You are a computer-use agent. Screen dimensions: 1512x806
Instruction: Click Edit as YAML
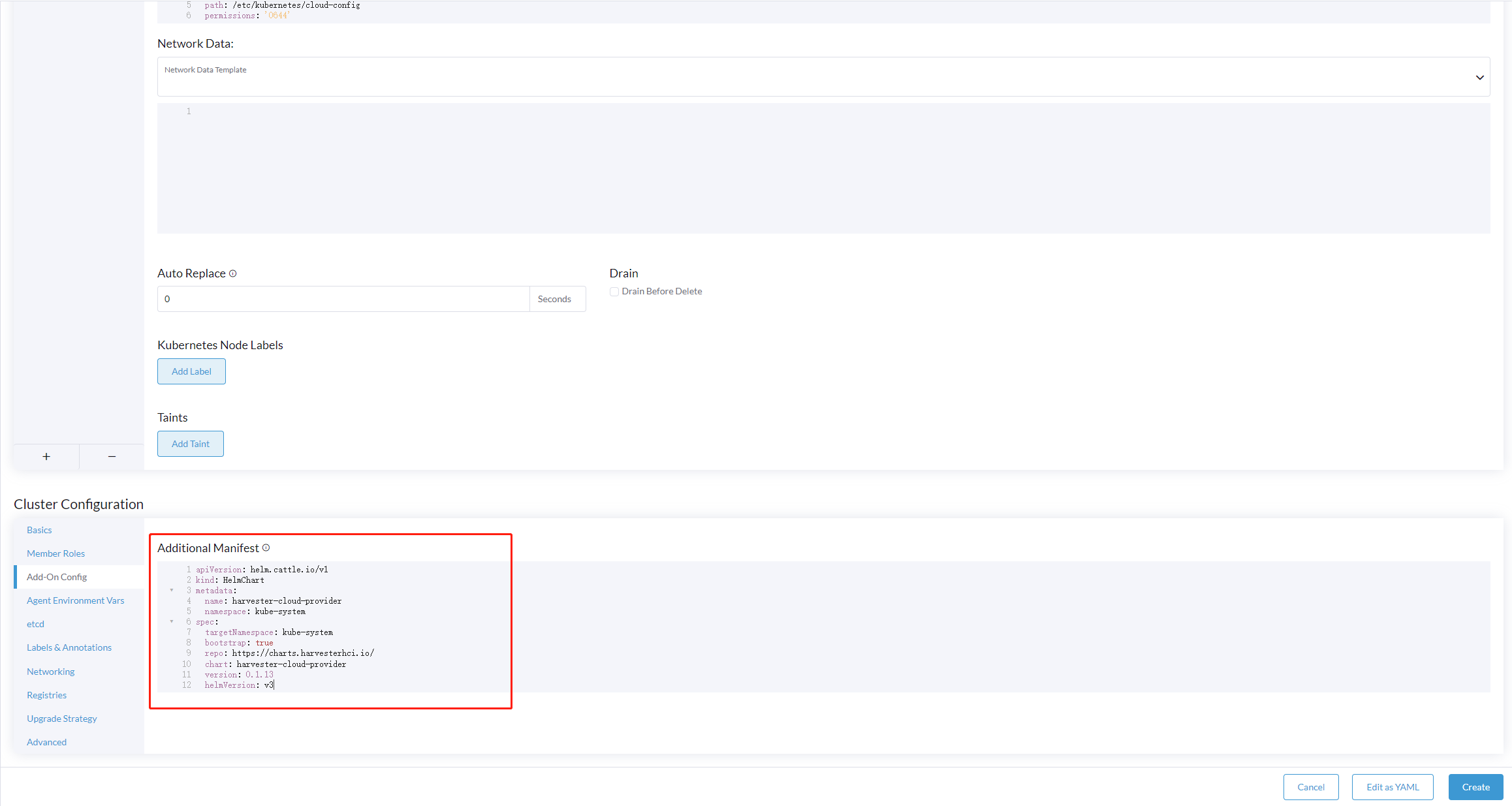coord(1392,786)
